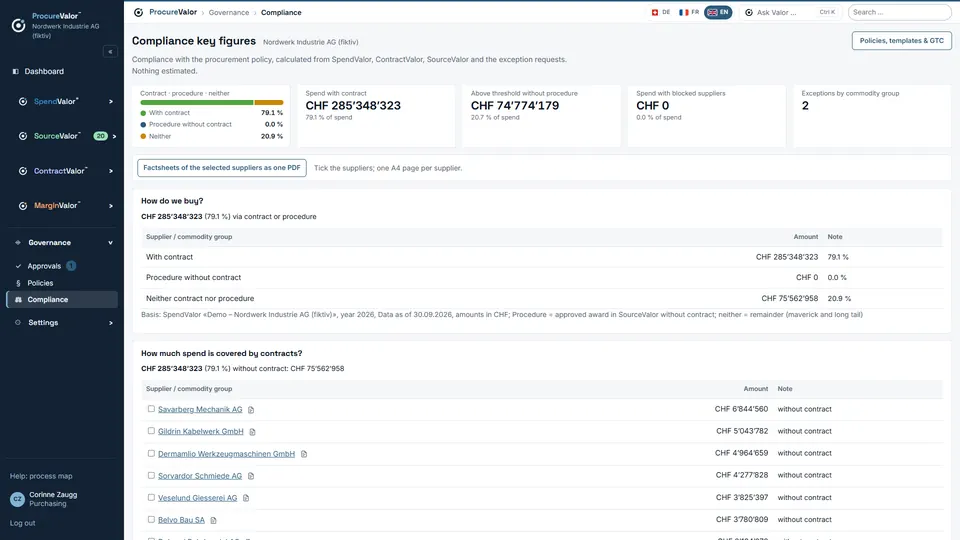Open the Help: process map link
The height and width of the screenshot is (540, 960).
[41, 476]
